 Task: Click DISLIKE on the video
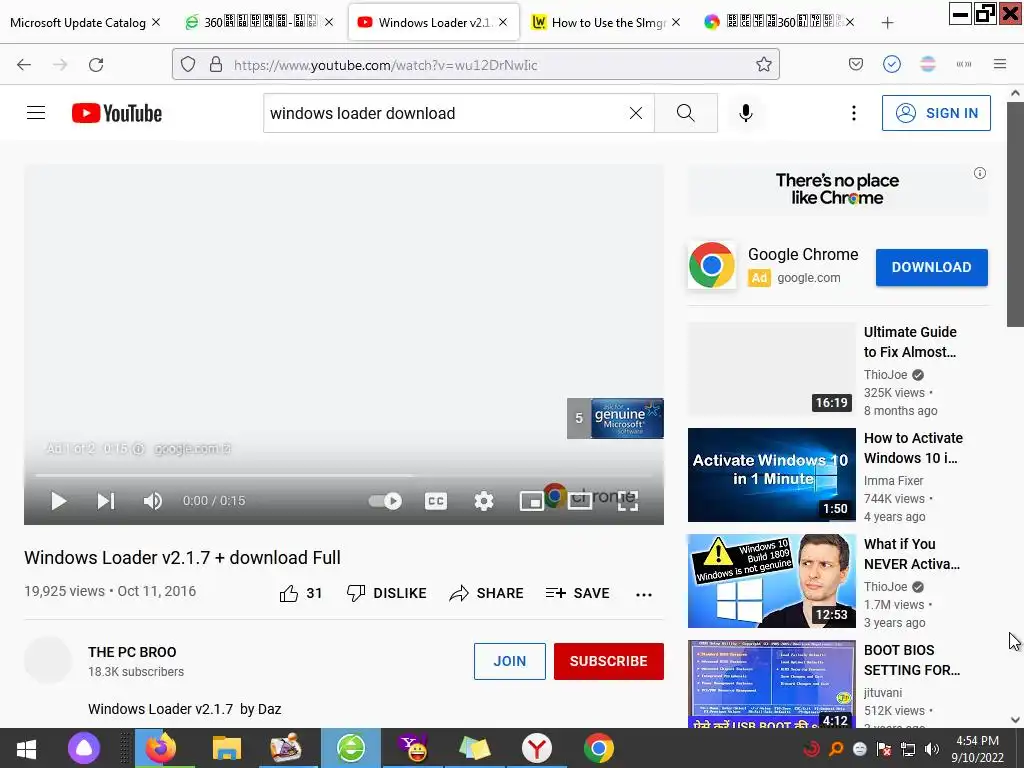coord(387,593)
